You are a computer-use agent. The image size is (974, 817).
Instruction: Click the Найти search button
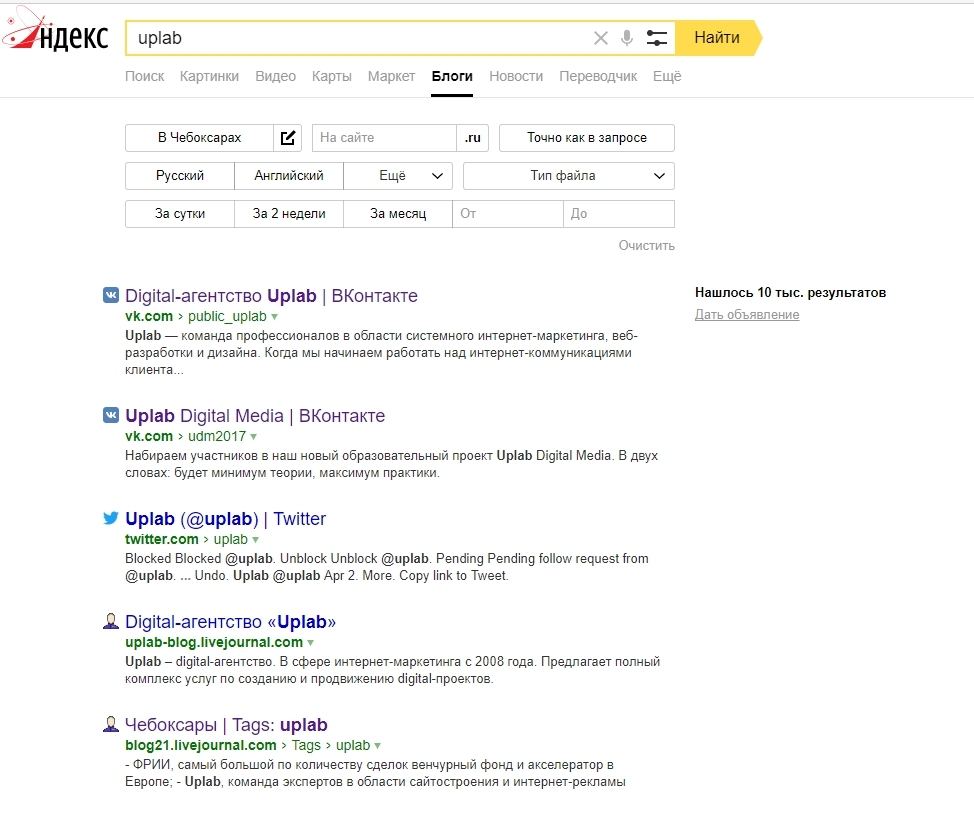717,38
